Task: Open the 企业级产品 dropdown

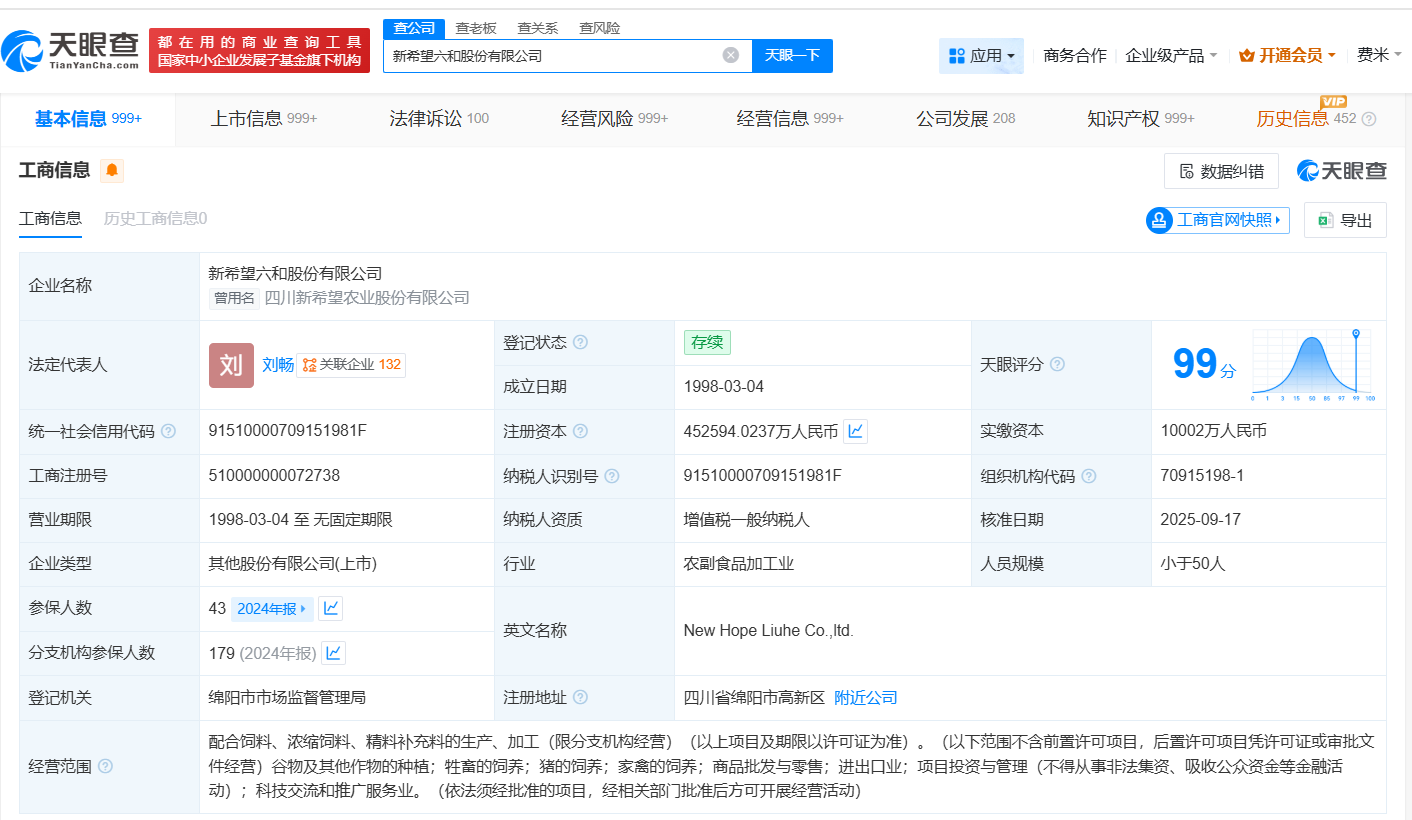Action: [1171, 56]
